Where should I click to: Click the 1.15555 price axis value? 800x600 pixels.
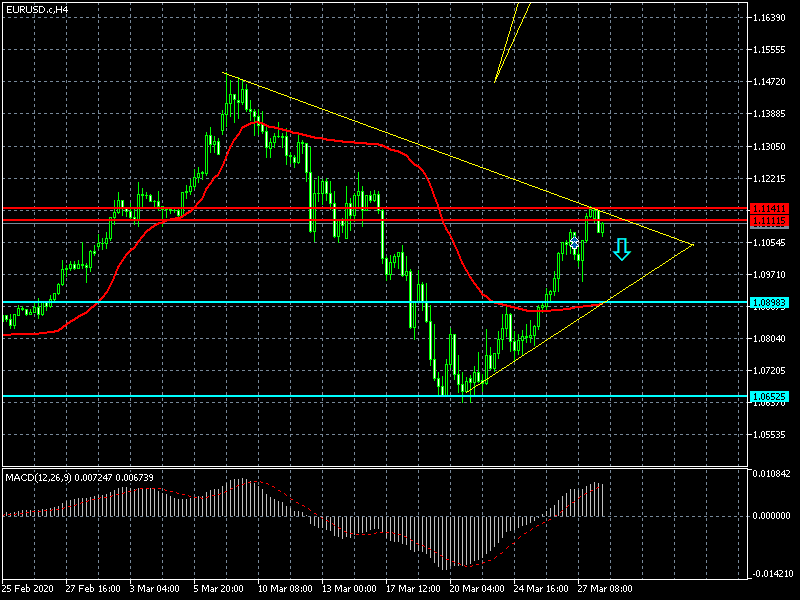click(x=769, y=50)
